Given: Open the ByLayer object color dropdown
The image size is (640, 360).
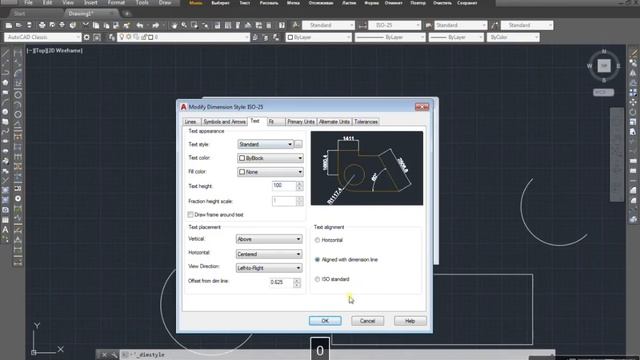Looking at the screenshot, I should pos(319,37).
